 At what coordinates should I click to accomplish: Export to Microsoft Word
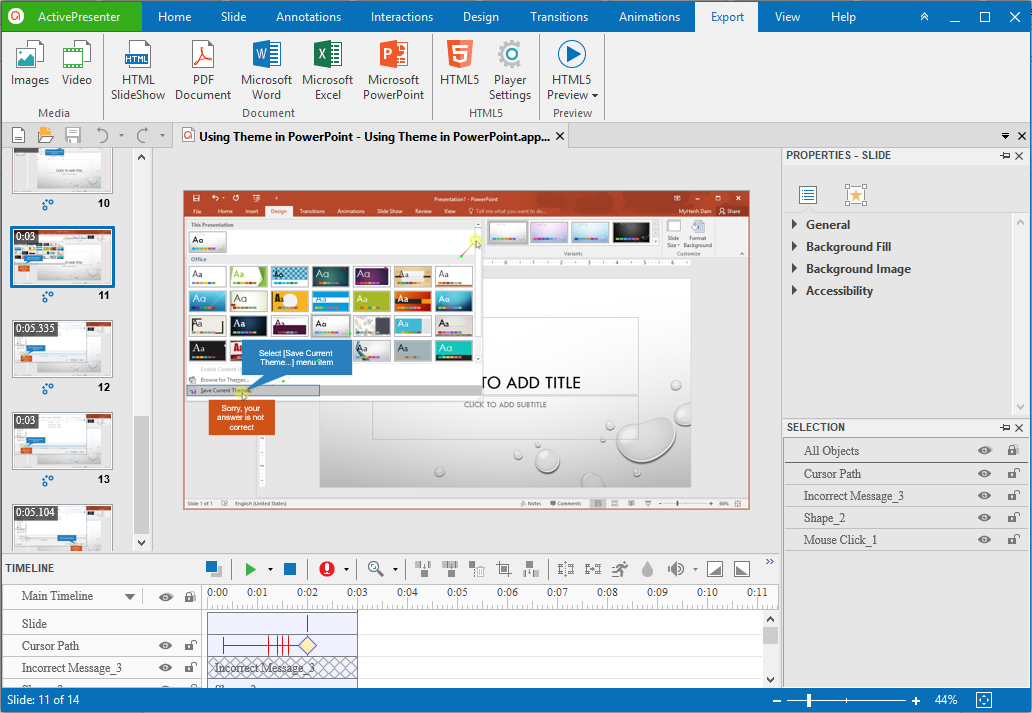point(267,70)
